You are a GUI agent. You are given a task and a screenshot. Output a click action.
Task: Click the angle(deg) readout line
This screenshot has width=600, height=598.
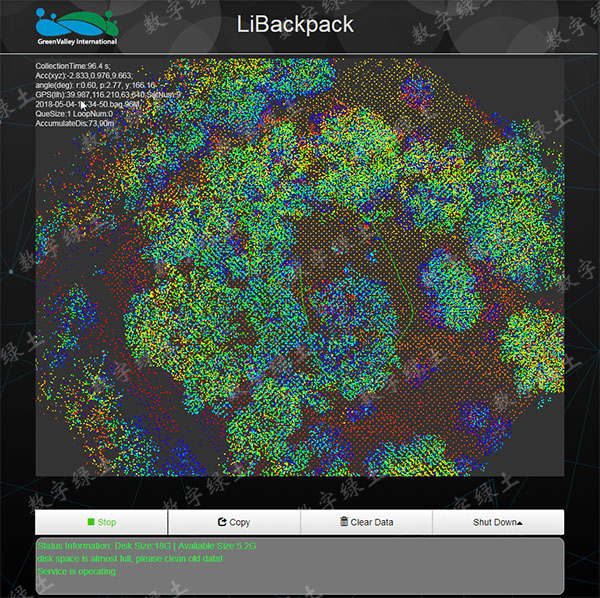pos(96,85)
